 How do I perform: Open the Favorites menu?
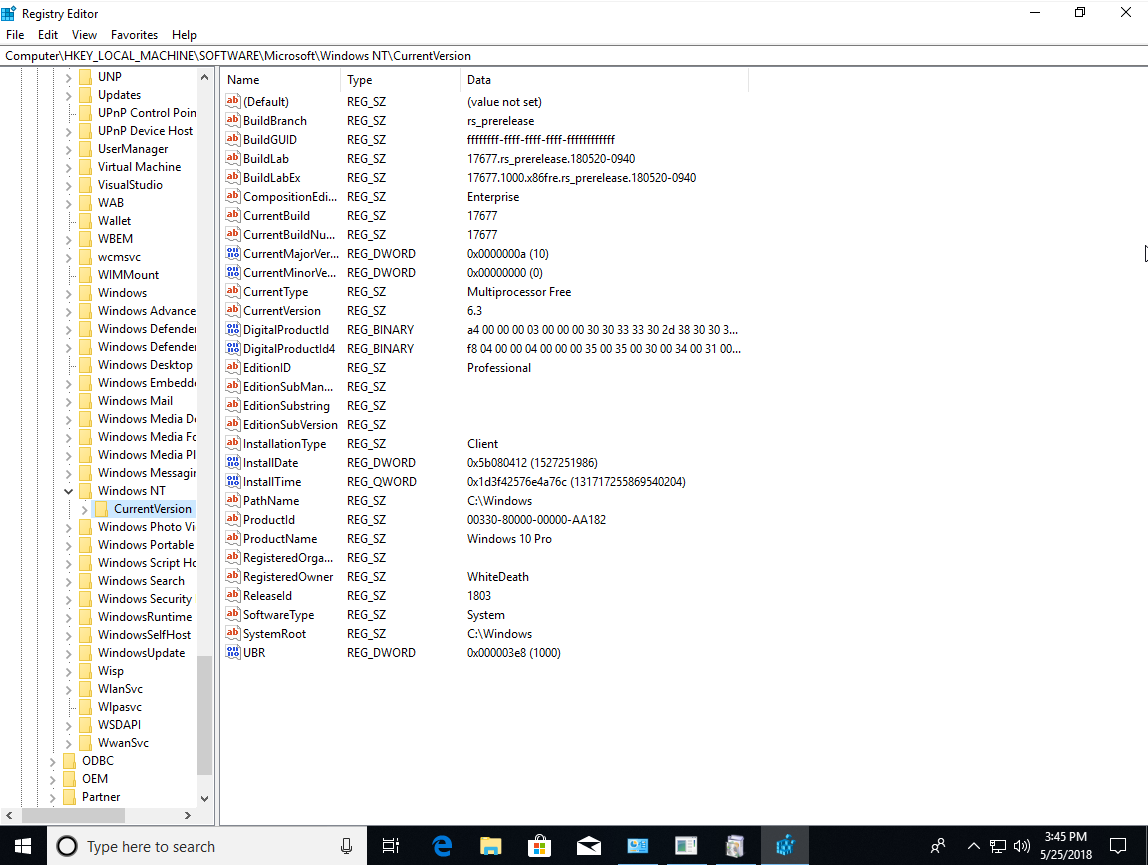point(134,34)
